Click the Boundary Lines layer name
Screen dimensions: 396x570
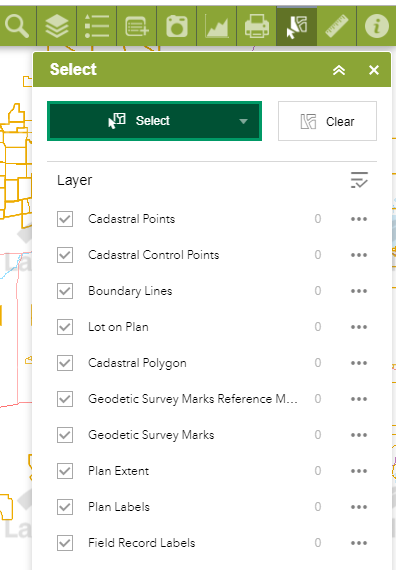tap(130, 291)
